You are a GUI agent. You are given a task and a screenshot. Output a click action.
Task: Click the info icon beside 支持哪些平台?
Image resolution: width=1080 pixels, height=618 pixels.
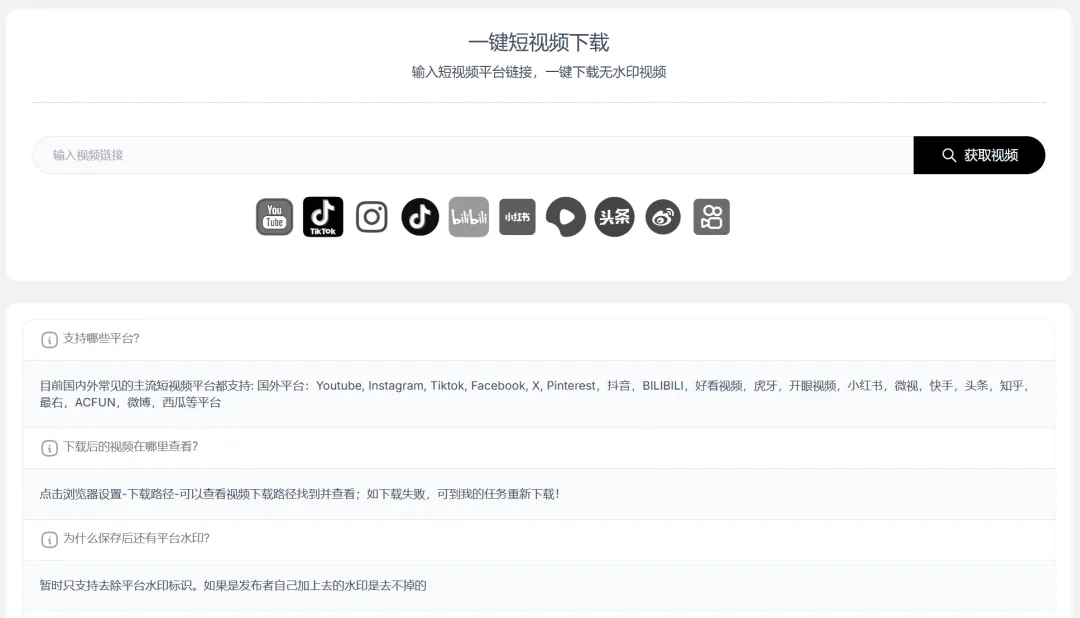(x=49, y=340)
